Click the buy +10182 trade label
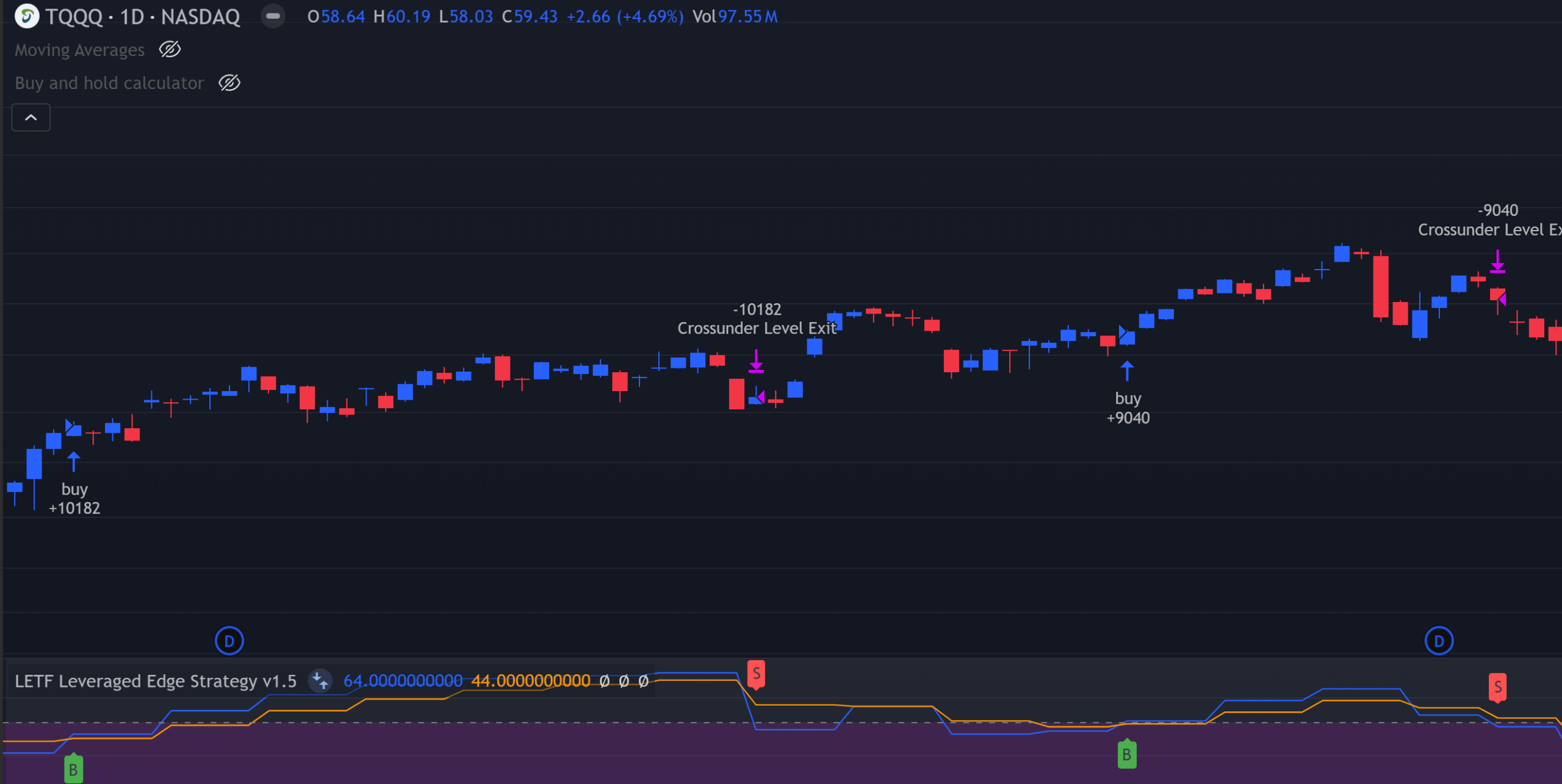 click(74, 498)
